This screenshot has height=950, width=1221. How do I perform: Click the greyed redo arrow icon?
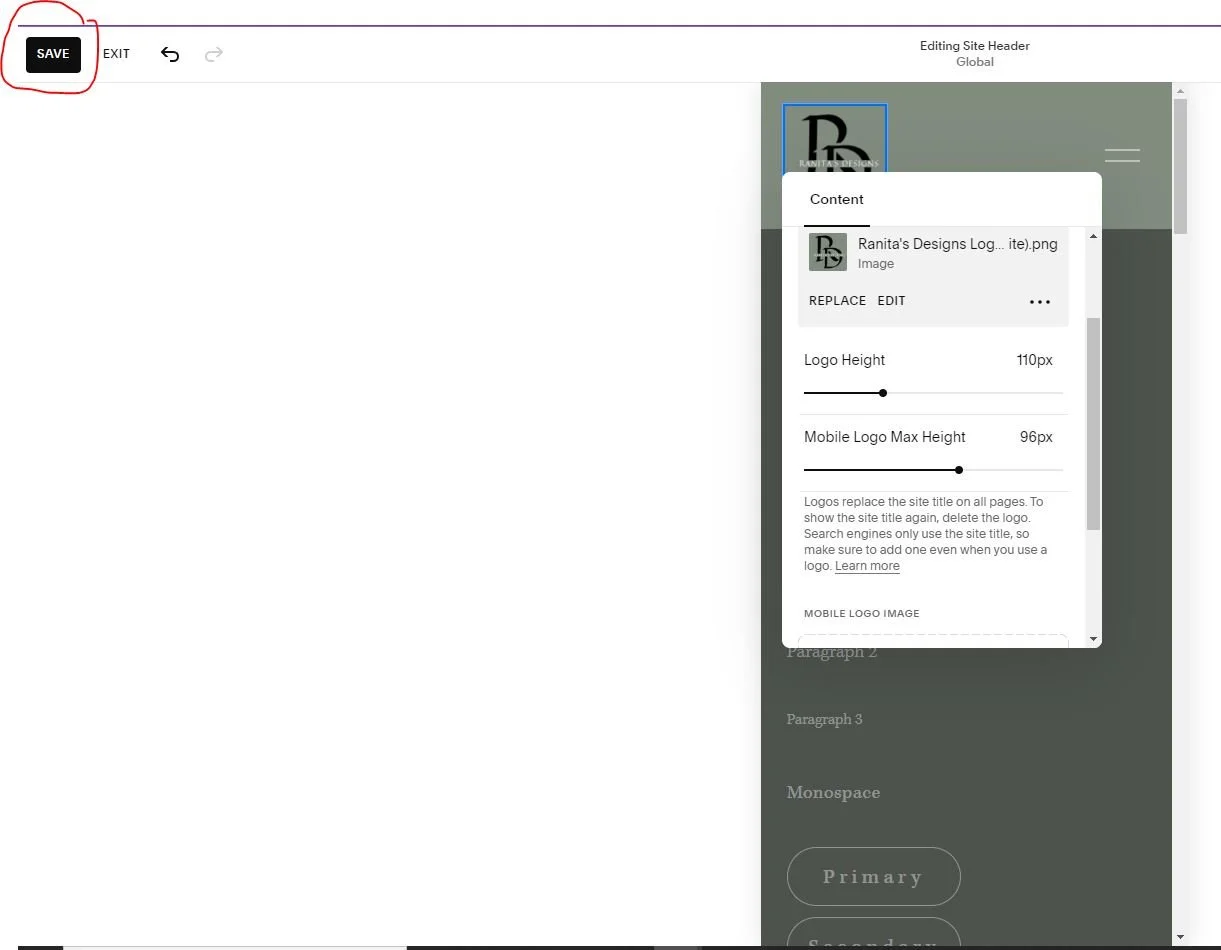[213, 54]
